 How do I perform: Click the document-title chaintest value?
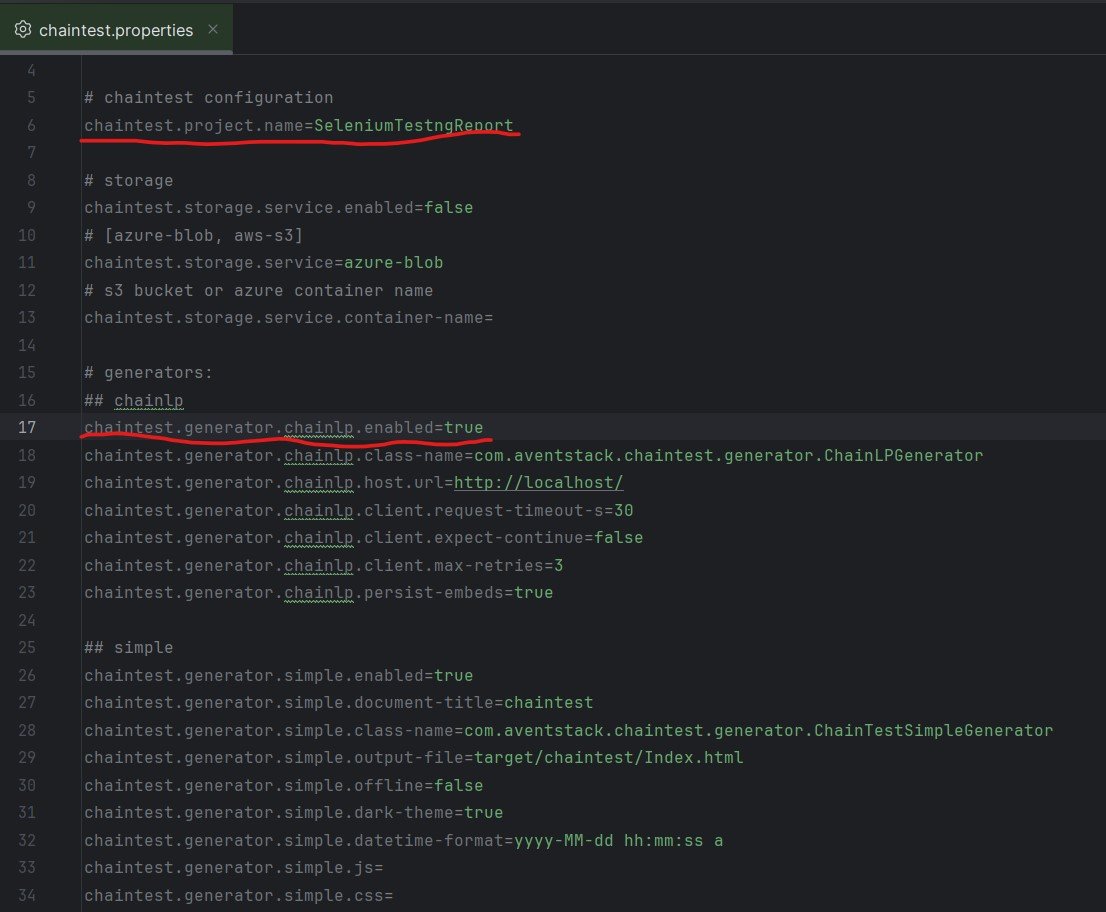548,703
